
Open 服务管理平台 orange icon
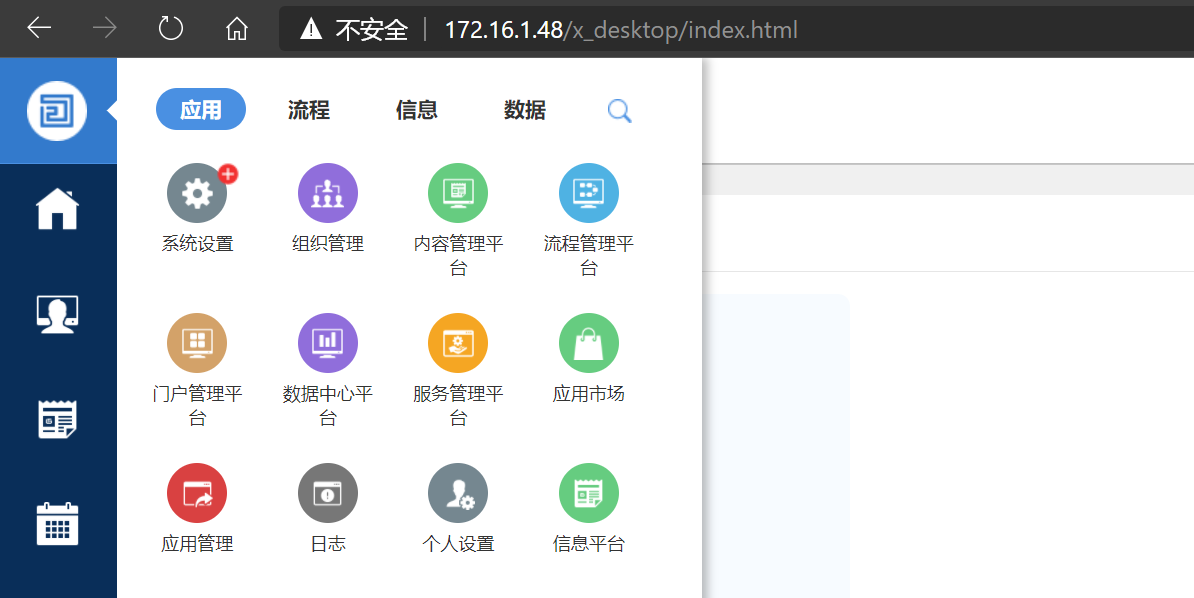[x=458, y=343]
